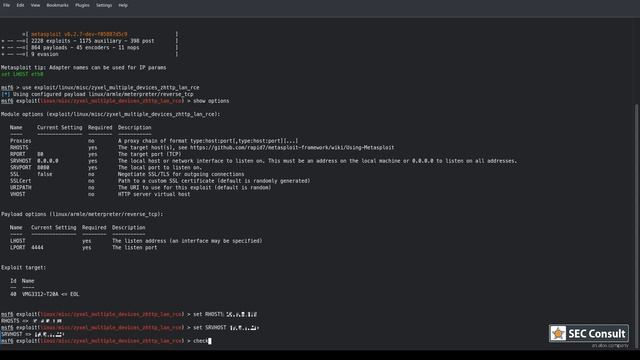Click 'HTTP server virtual host' description
The width and height of the screenshot is (640, 360).
(154, 194)
